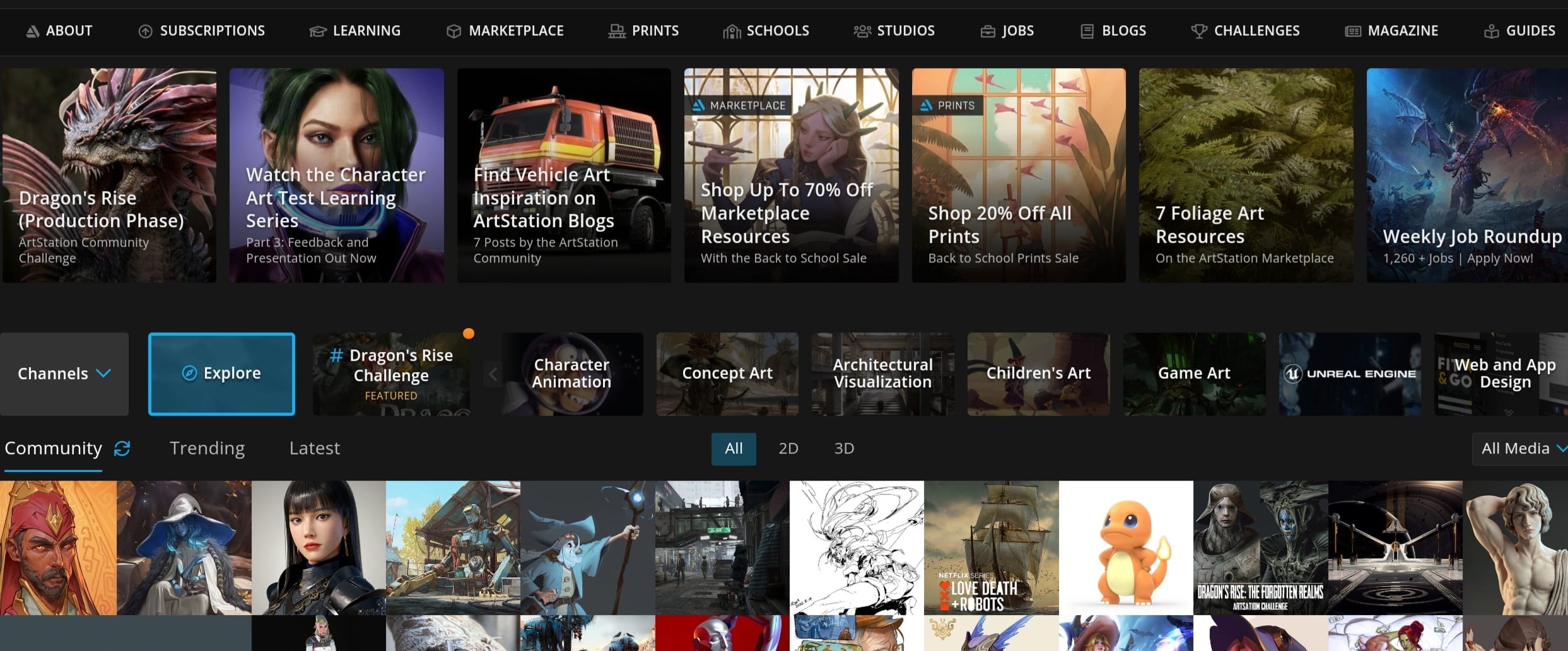Click the channel carousel left arrow
The width and height of the screenshot is (1568, 651).
tap(493, 374)
